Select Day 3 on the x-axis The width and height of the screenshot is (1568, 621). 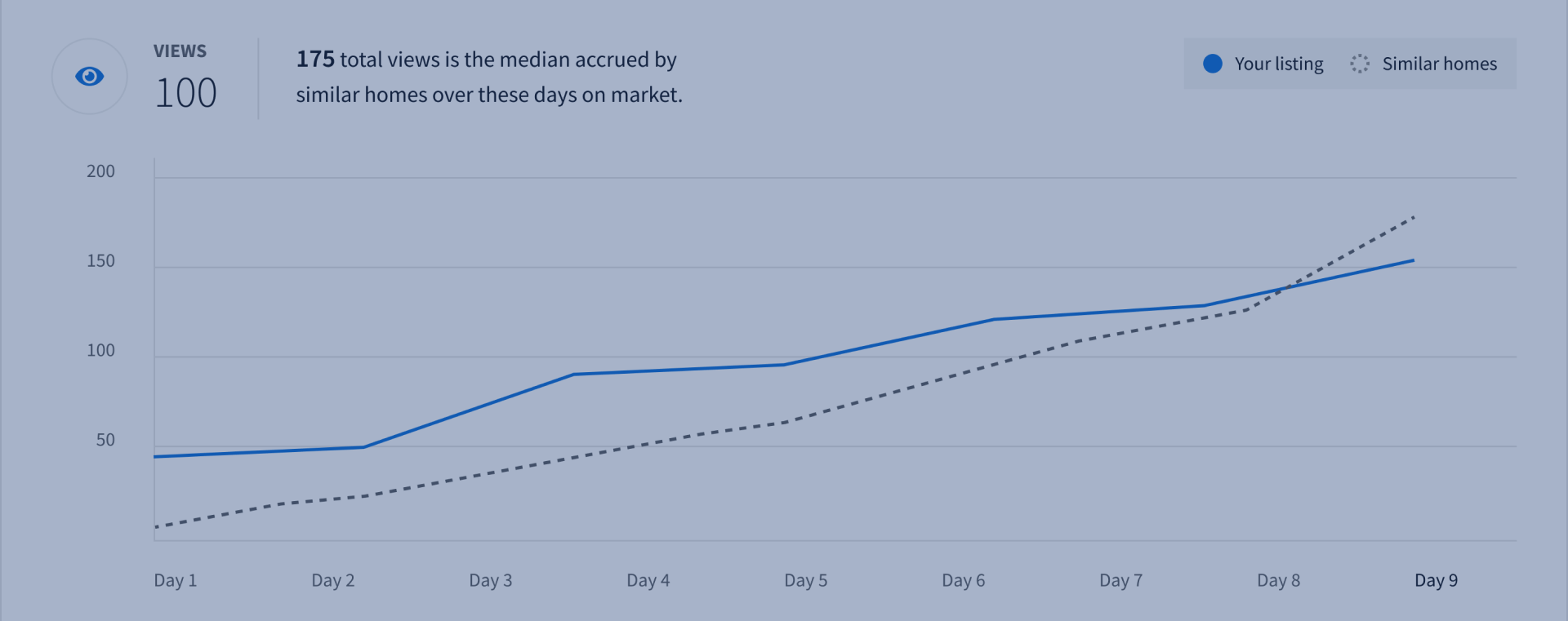[490, 580]
